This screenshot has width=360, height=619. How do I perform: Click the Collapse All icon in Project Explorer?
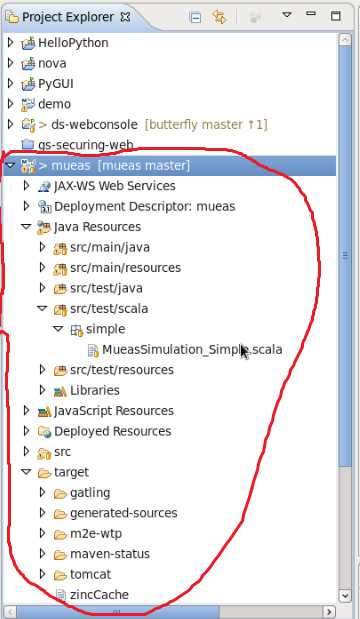click(195, 17)
